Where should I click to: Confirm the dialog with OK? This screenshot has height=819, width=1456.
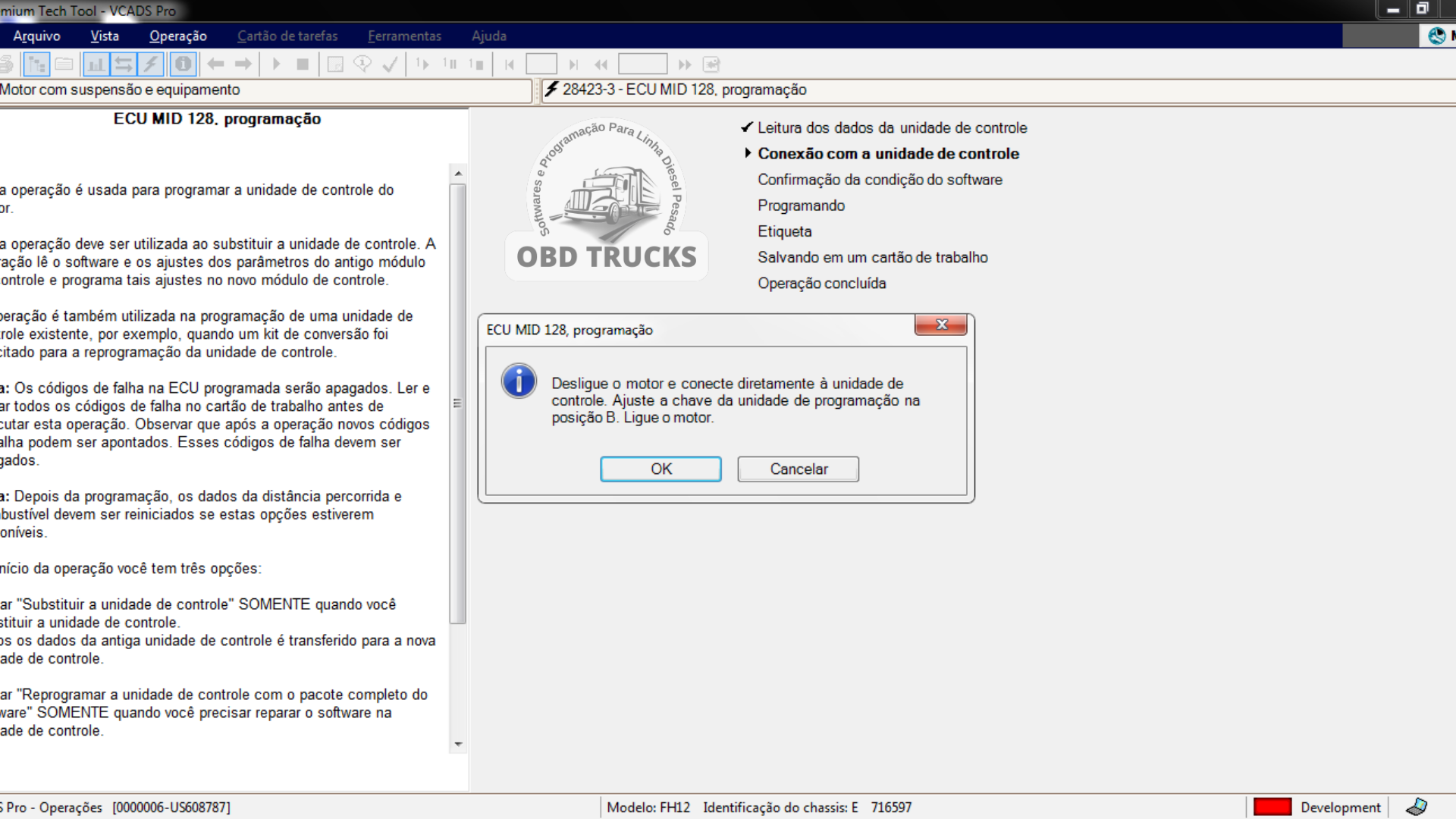pos(661,469)
